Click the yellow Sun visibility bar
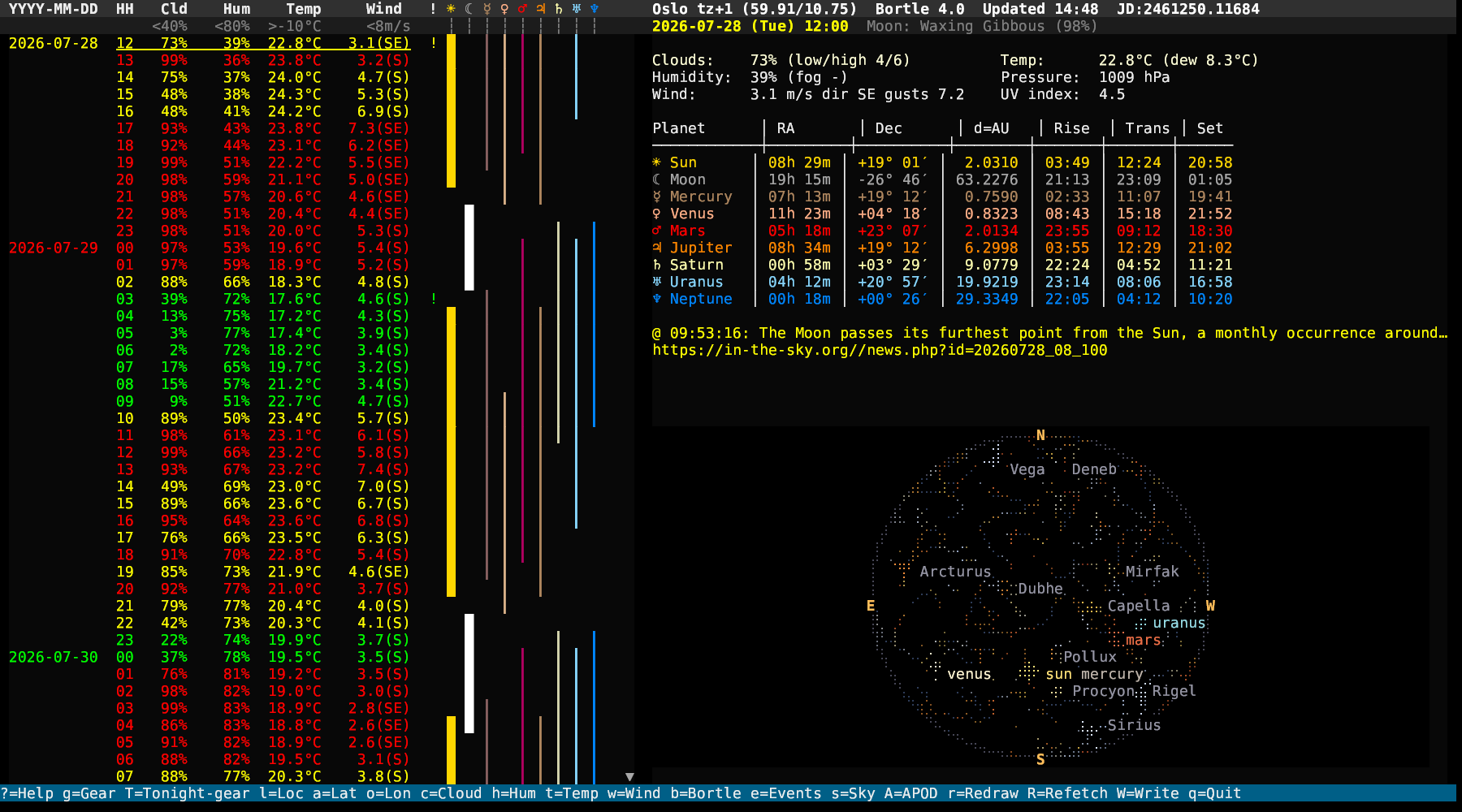This screenshot has height=812, width=1462. tap(451, 110)
